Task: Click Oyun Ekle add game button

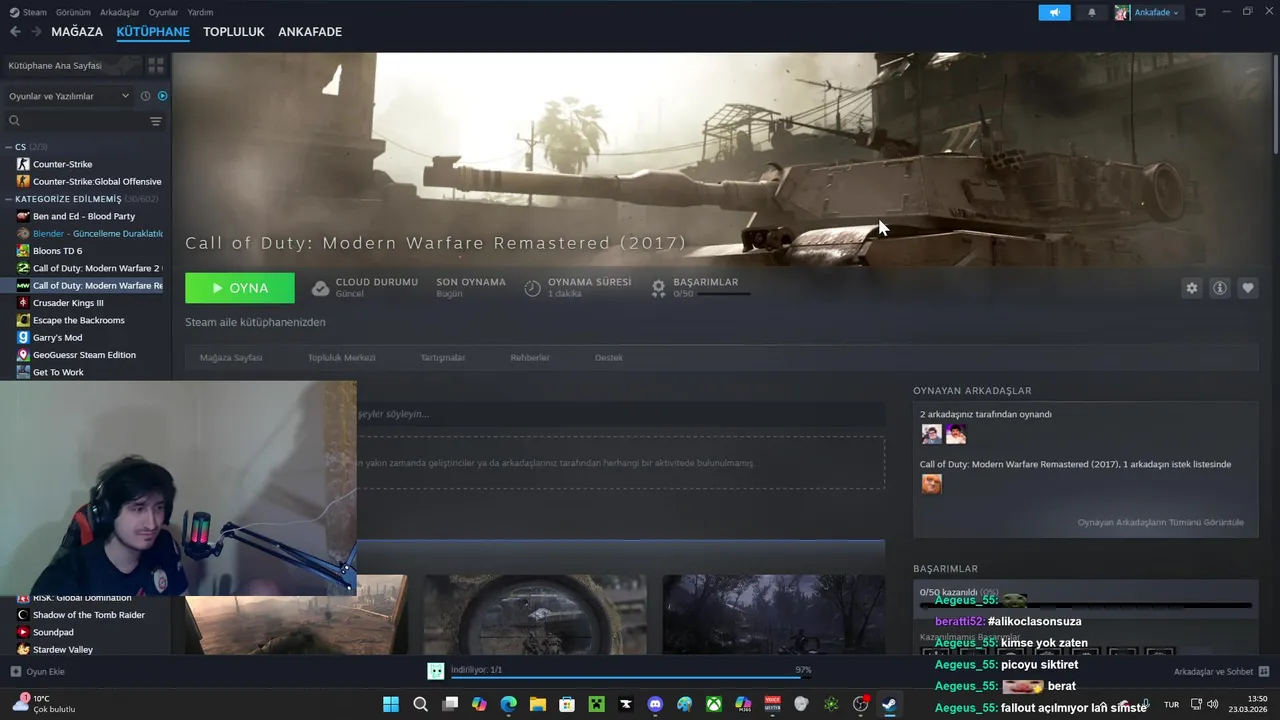Action: point(37,671)
